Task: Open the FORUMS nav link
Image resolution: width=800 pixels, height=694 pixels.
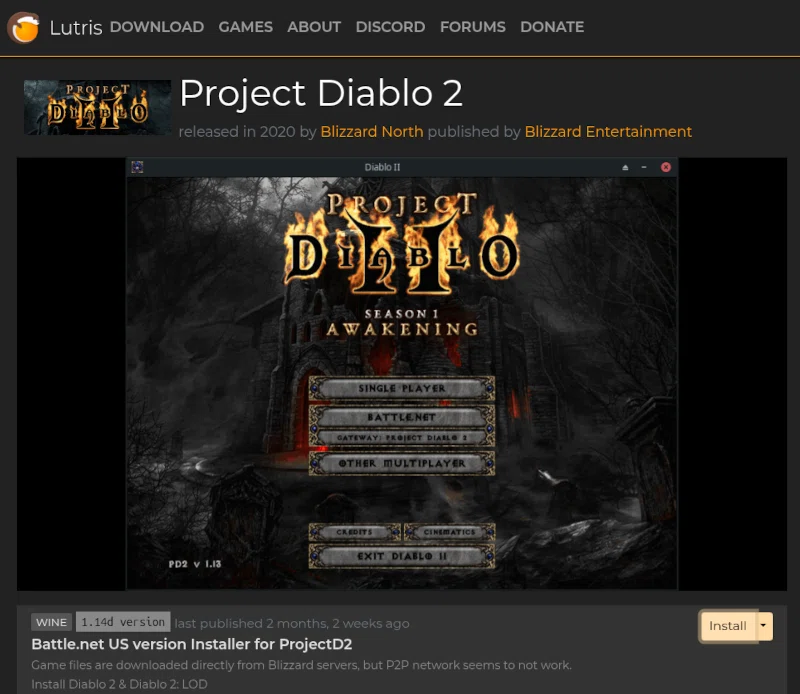Action: pos(472,27)
